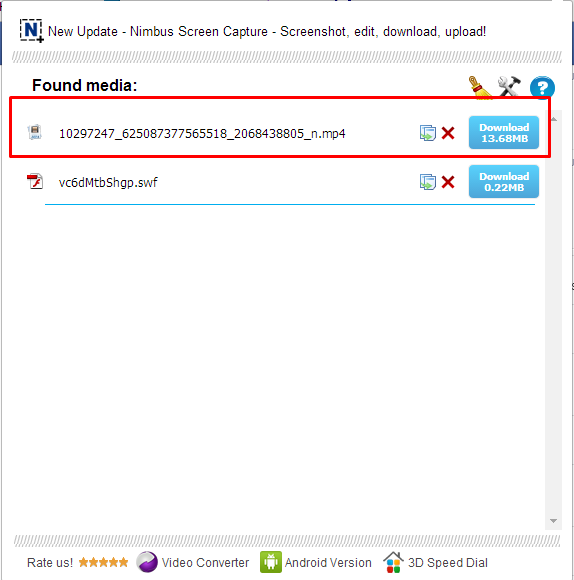Remove vc6dMtbShgp.swf with red X
The height and width of the screenshot is (580, 574).
pyautogui.click(x=448, y=182)
